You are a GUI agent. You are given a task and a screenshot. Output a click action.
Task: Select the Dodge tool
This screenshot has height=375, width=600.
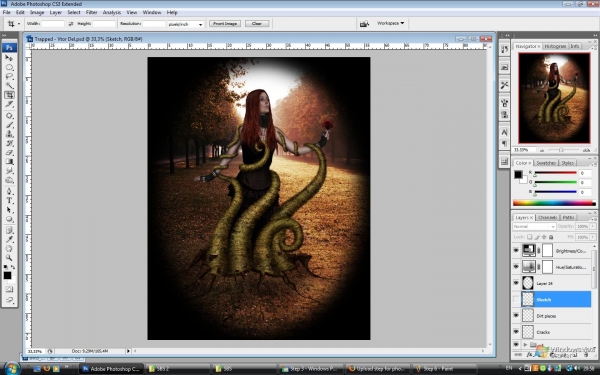coord(9,180)
